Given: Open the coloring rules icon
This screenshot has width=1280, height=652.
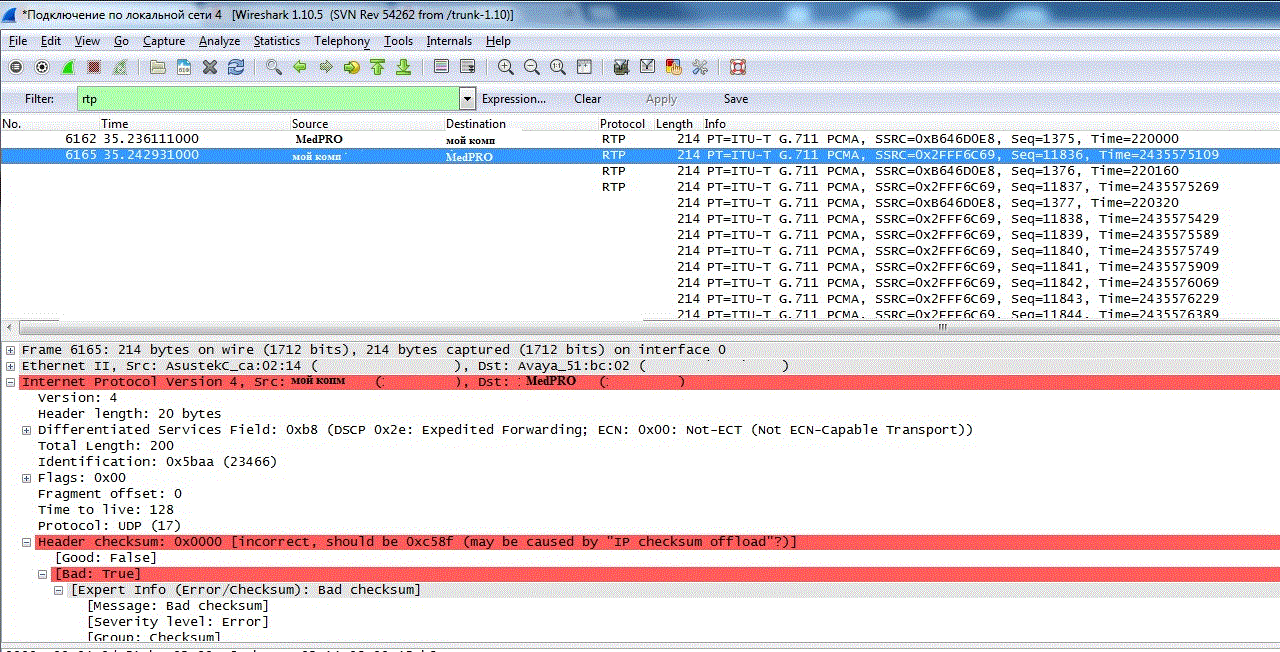Looking at the screenshot, I should coord(674,67).
